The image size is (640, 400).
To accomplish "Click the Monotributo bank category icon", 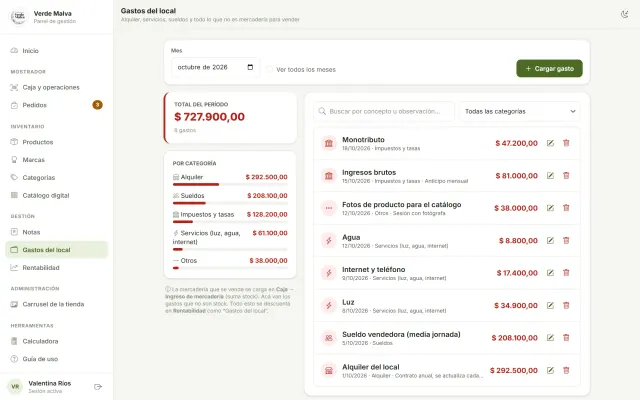I will pos(329,143).
